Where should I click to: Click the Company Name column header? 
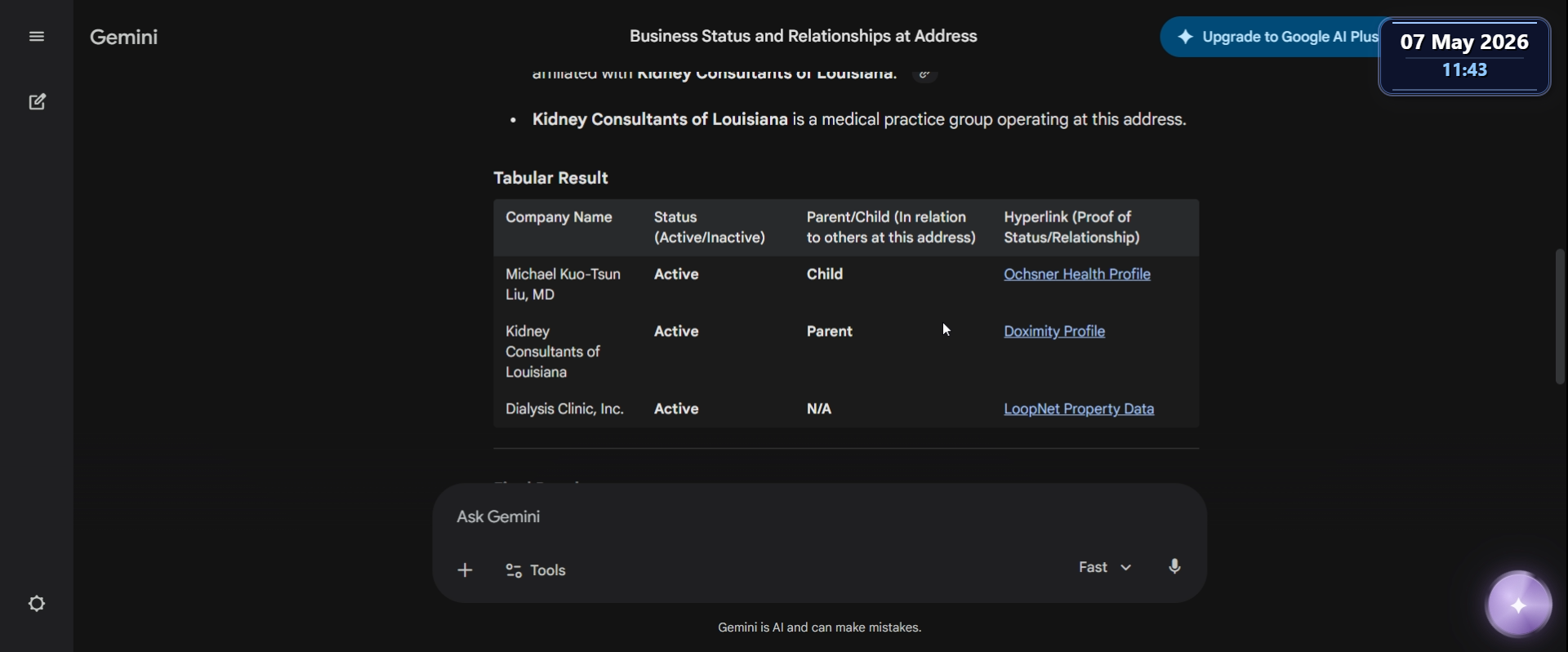[x=559, y=217]
